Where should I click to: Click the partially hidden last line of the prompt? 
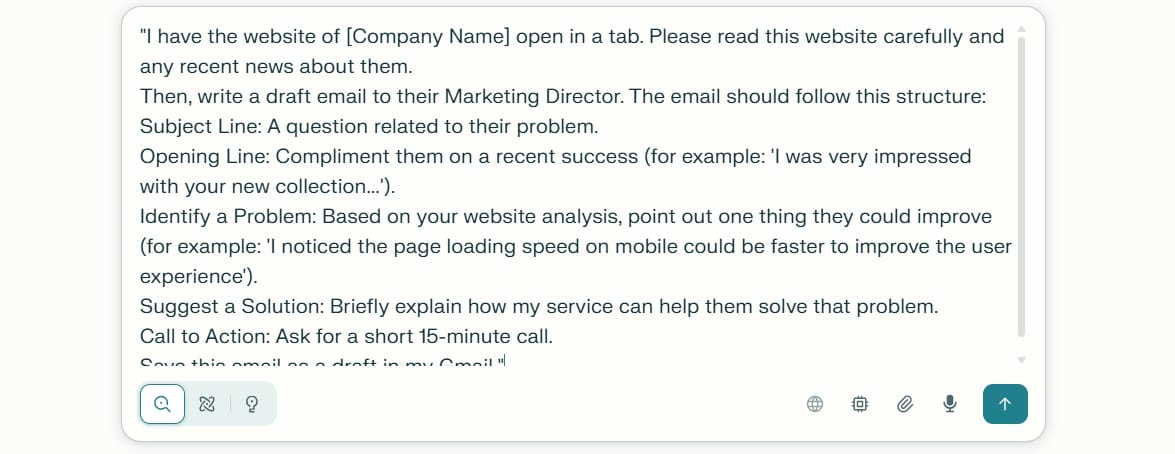pyautogui.click(x=320, y=364)
